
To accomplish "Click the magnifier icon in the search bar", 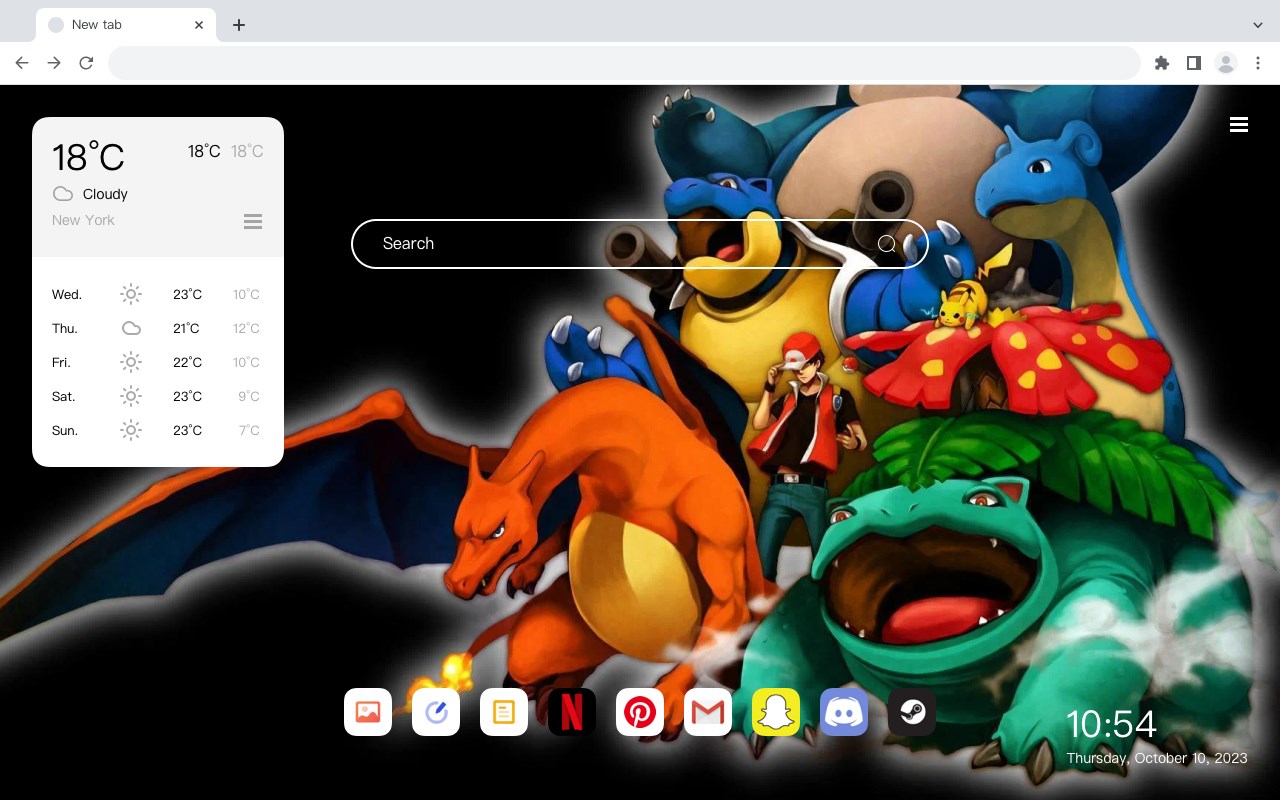I will (x=887, y=244).
